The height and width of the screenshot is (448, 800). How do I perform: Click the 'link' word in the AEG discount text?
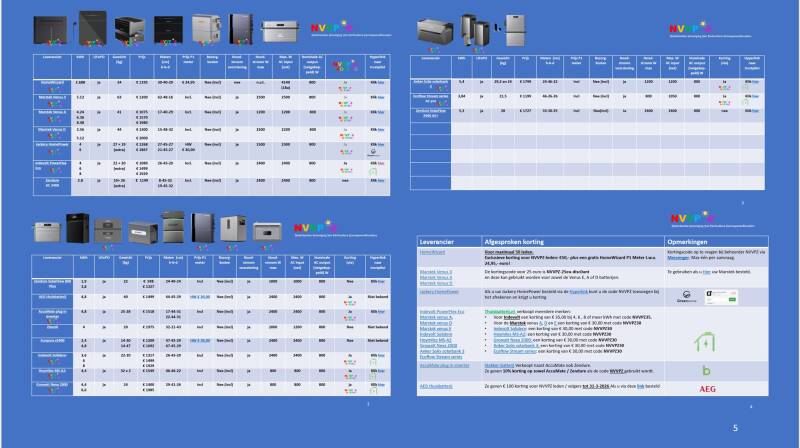(x=640, y=386)
